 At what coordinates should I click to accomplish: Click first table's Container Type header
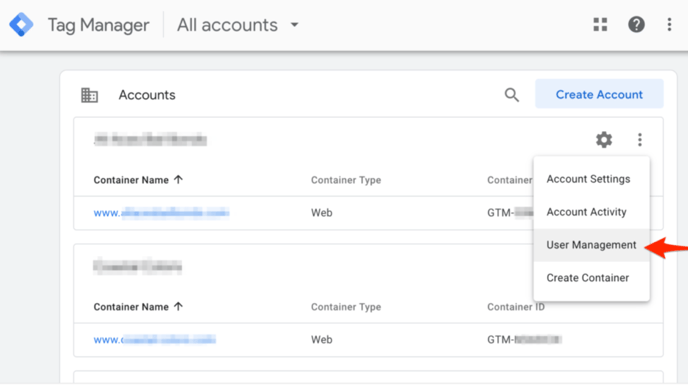tap(346, 180)
